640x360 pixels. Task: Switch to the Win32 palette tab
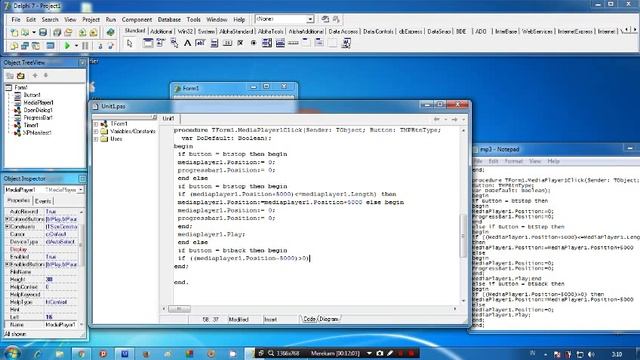[185, 31]
